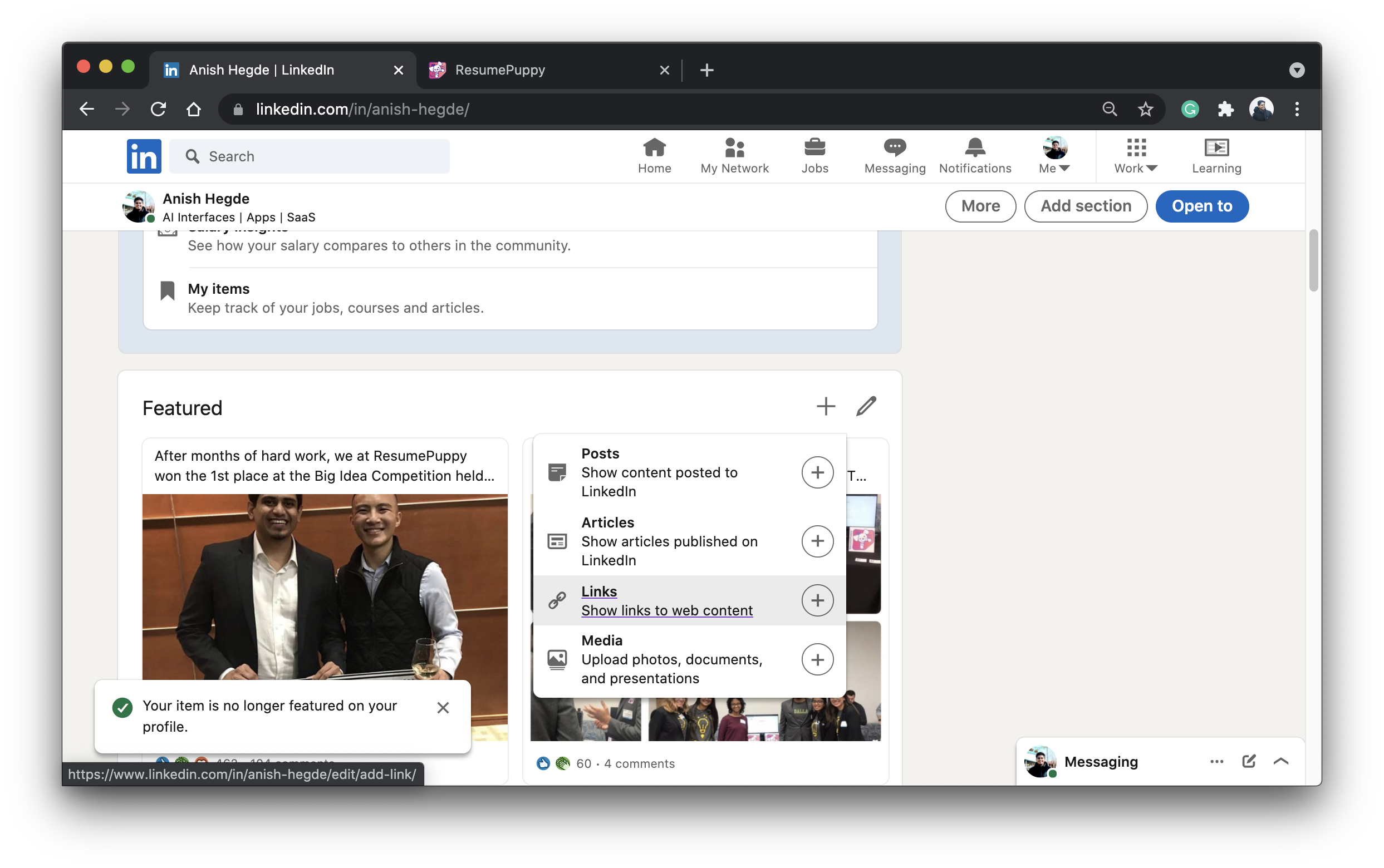Bookmark page with star icon
This screenshot has height=868, width=1384.
(x=1145, y=109)
